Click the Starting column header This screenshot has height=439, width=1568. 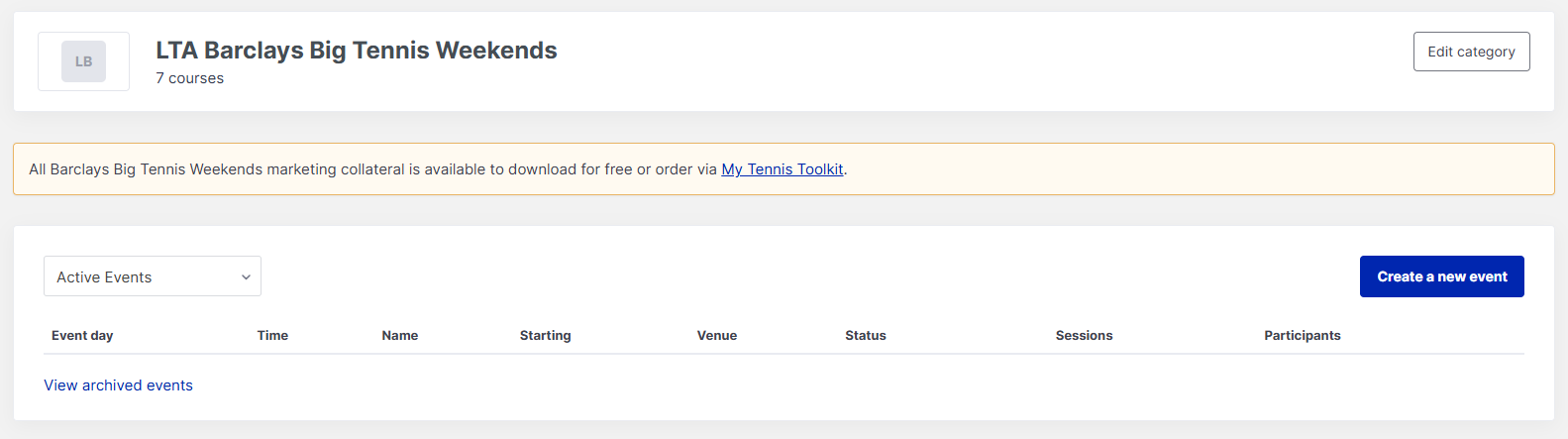(545, 336)
